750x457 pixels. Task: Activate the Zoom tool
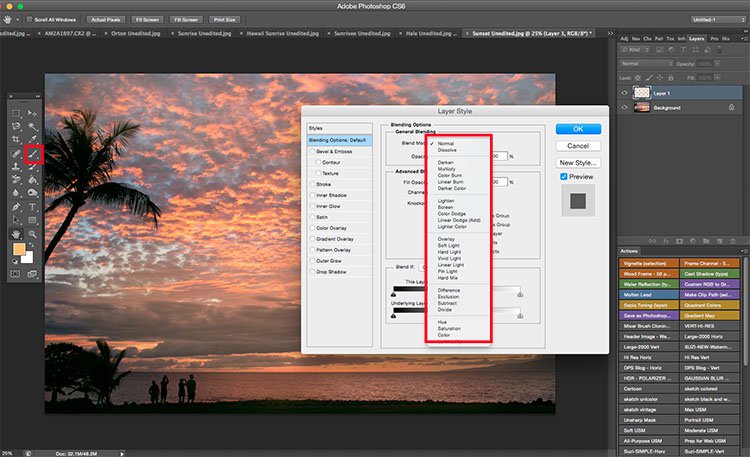pos(33,232)
